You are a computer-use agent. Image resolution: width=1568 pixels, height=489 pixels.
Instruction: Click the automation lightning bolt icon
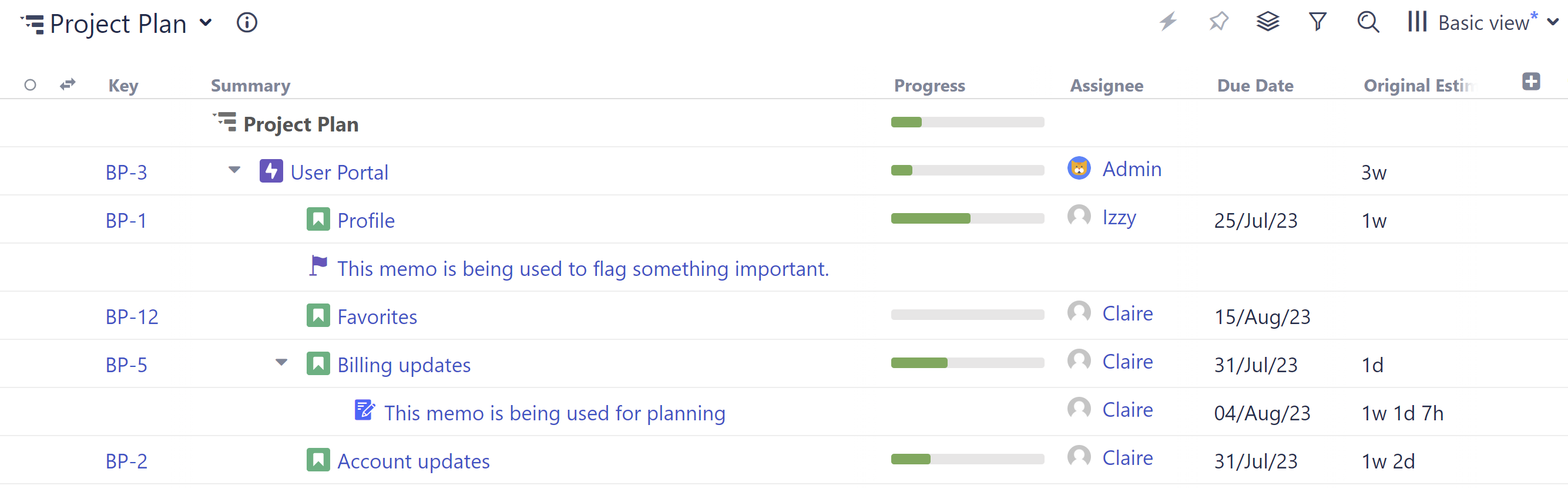pyautogui.click(x=1167, y=22)
